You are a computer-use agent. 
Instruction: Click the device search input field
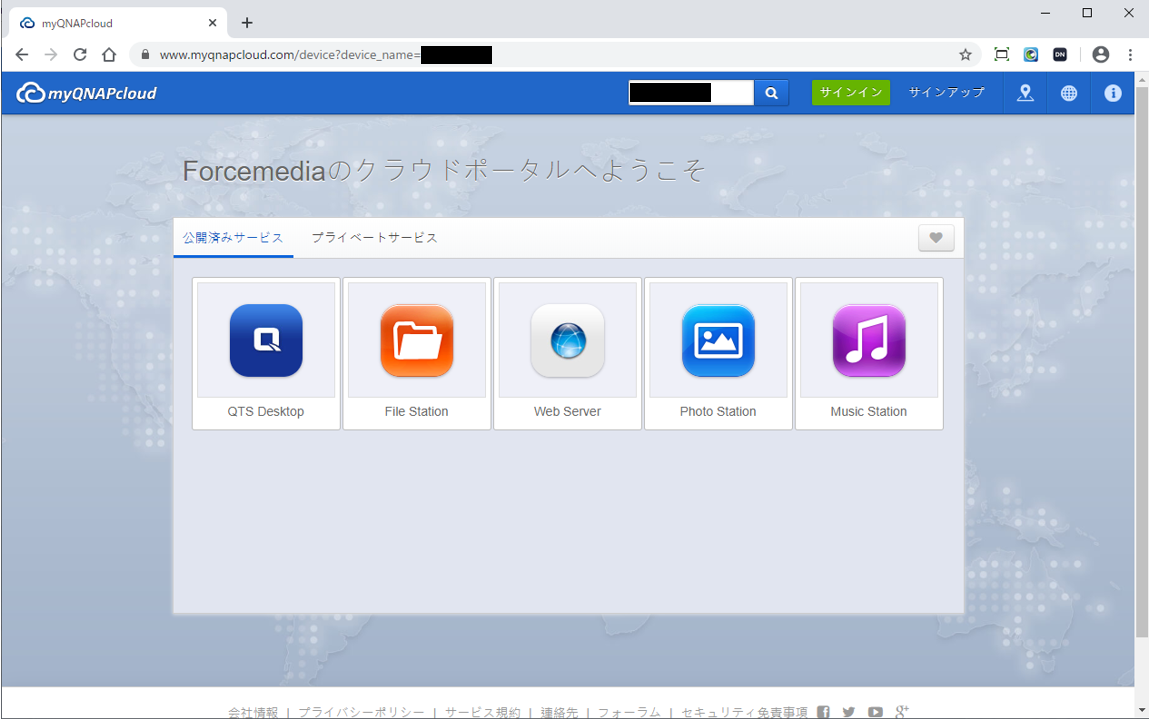pyautogui.click(x=690, y=93)
